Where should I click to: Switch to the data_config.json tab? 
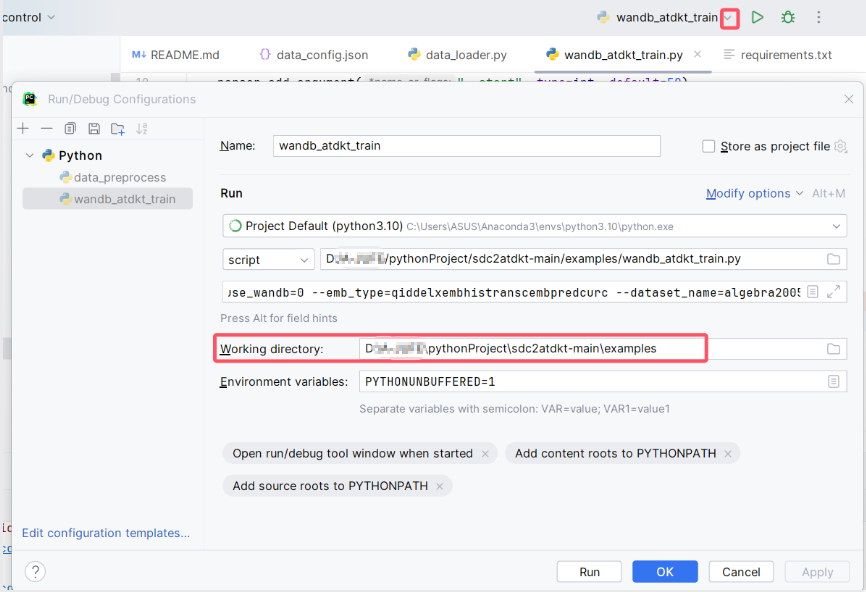click(314, 55)
